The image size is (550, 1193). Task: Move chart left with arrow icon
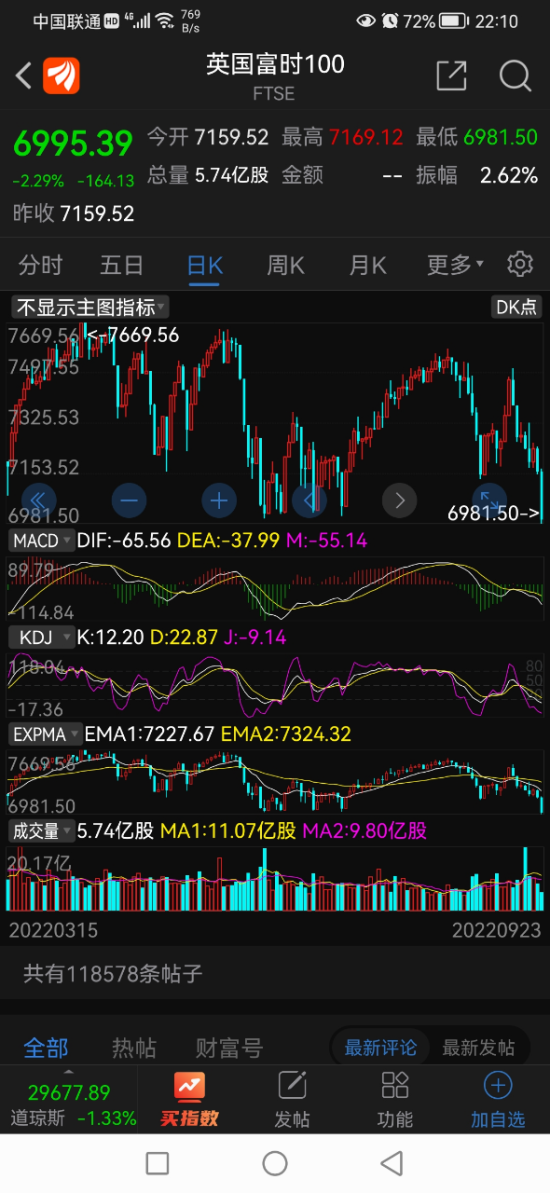pos(310,500)
